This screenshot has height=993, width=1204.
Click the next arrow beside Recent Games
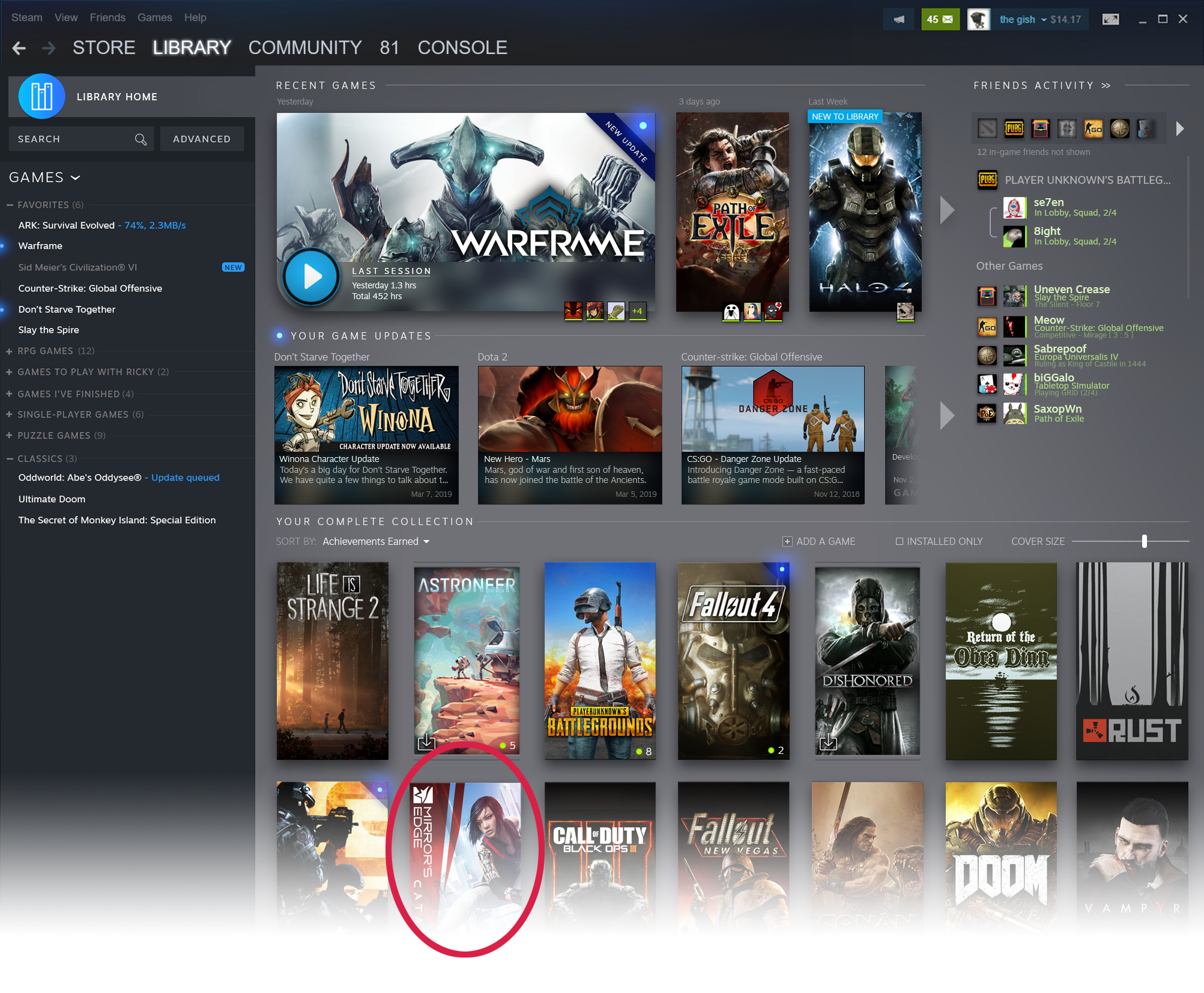click(x=947, y=210)
